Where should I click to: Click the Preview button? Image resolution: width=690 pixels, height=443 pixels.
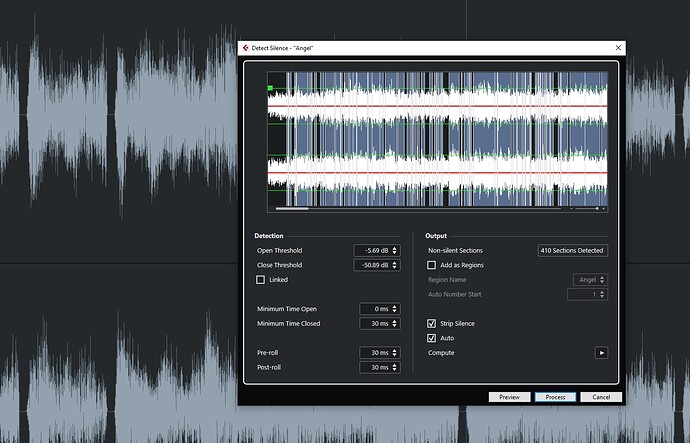click(509, 397)
